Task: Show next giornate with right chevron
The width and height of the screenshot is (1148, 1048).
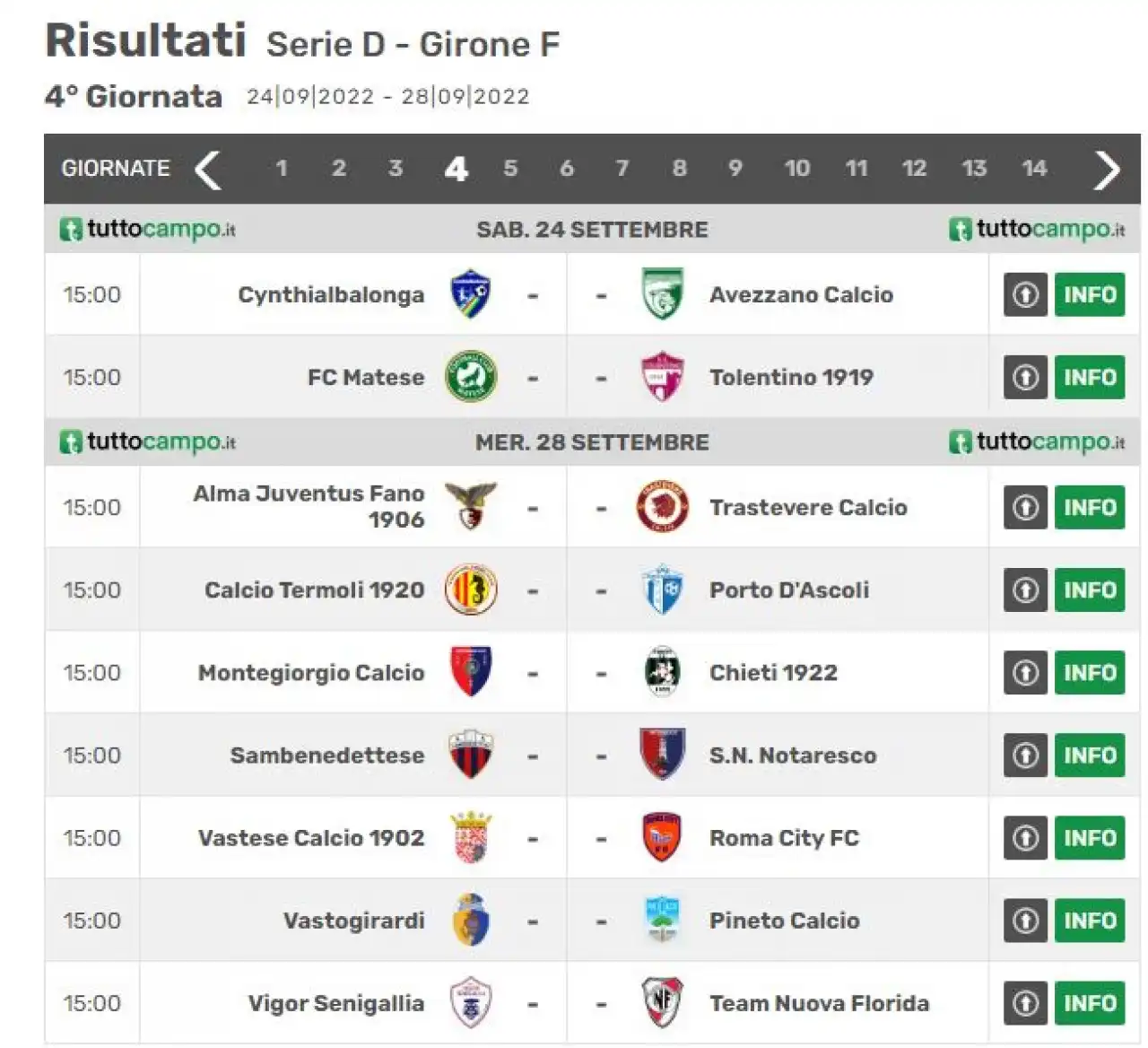Action: coord(1108,170)
